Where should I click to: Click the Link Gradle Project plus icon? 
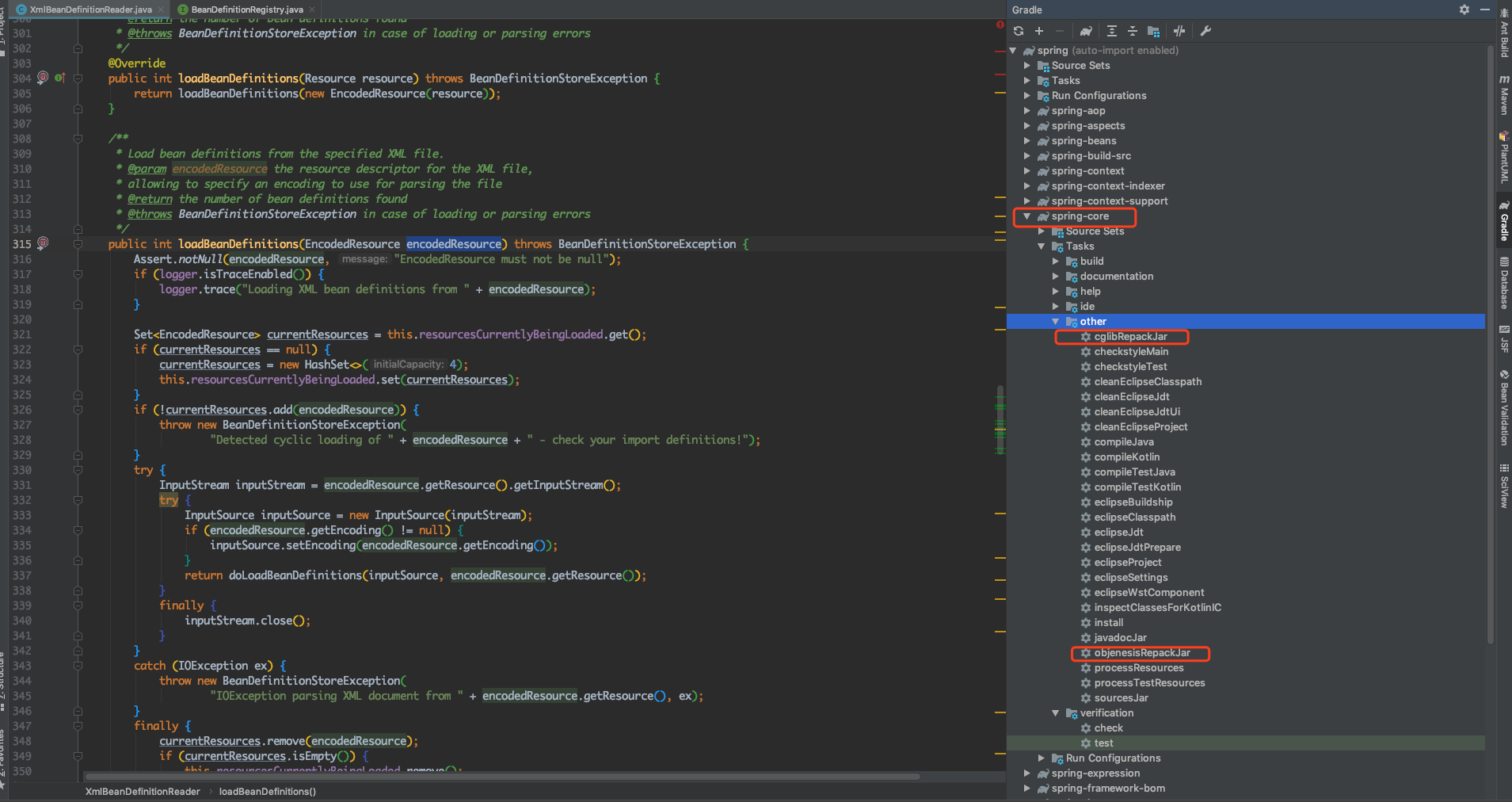1039,31
